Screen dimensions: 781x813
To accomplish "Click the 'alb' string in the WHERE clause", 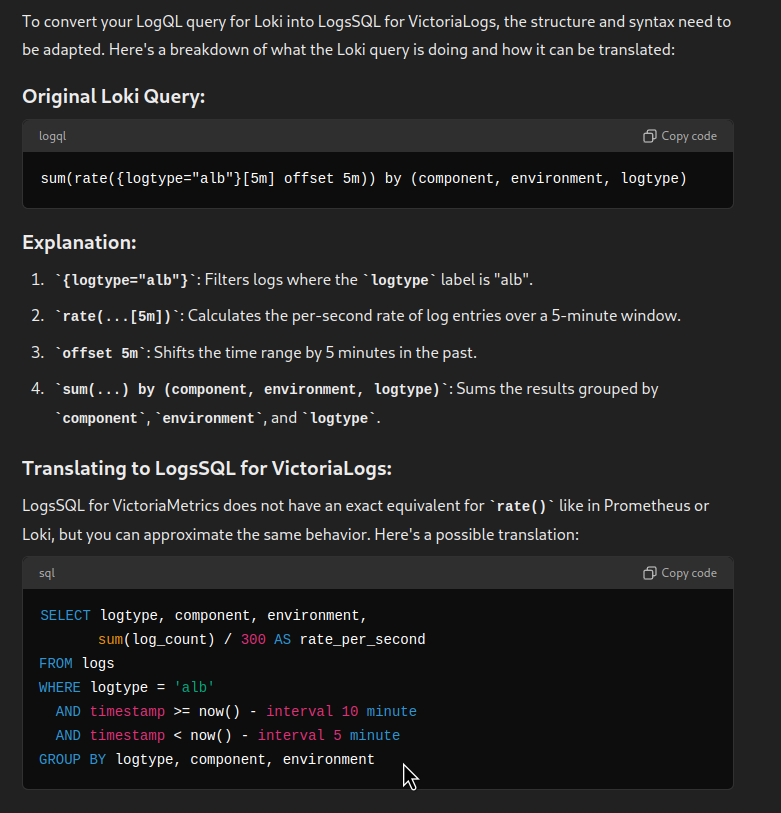I will point(194,688).
